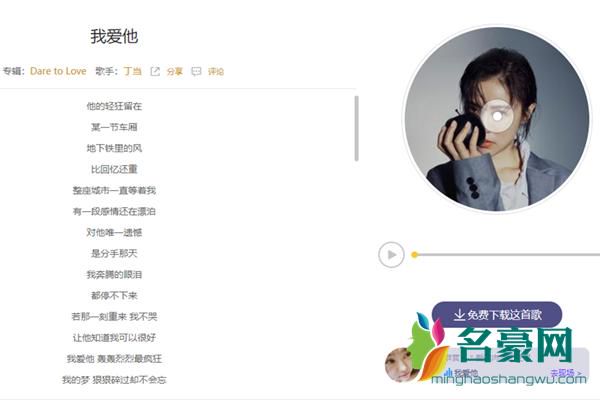Click the small round avatar thumbnail
Image resolution: width=600 pixels, height=400 pixels.
pos(399,365)
